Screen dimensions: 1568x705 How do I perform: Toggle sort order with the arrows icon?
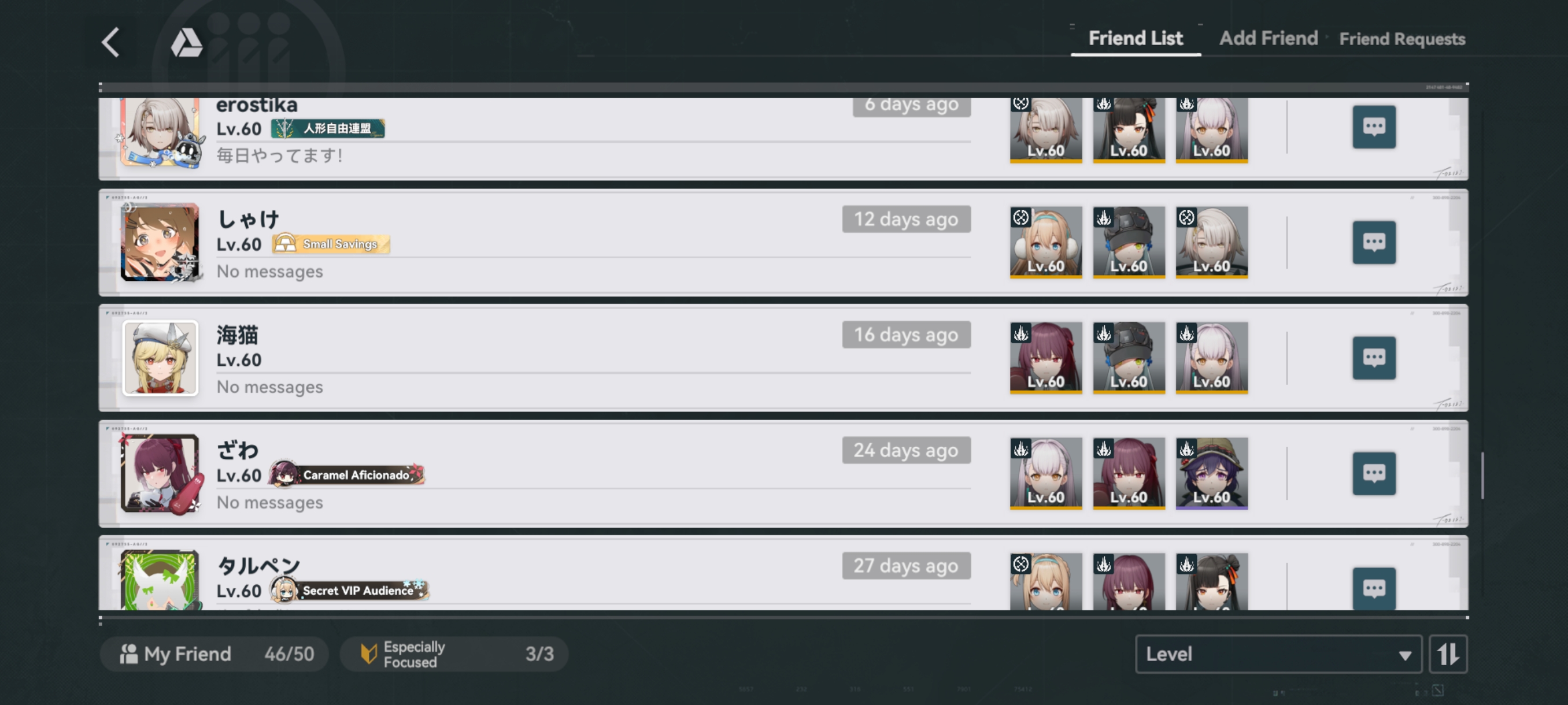1448,655
